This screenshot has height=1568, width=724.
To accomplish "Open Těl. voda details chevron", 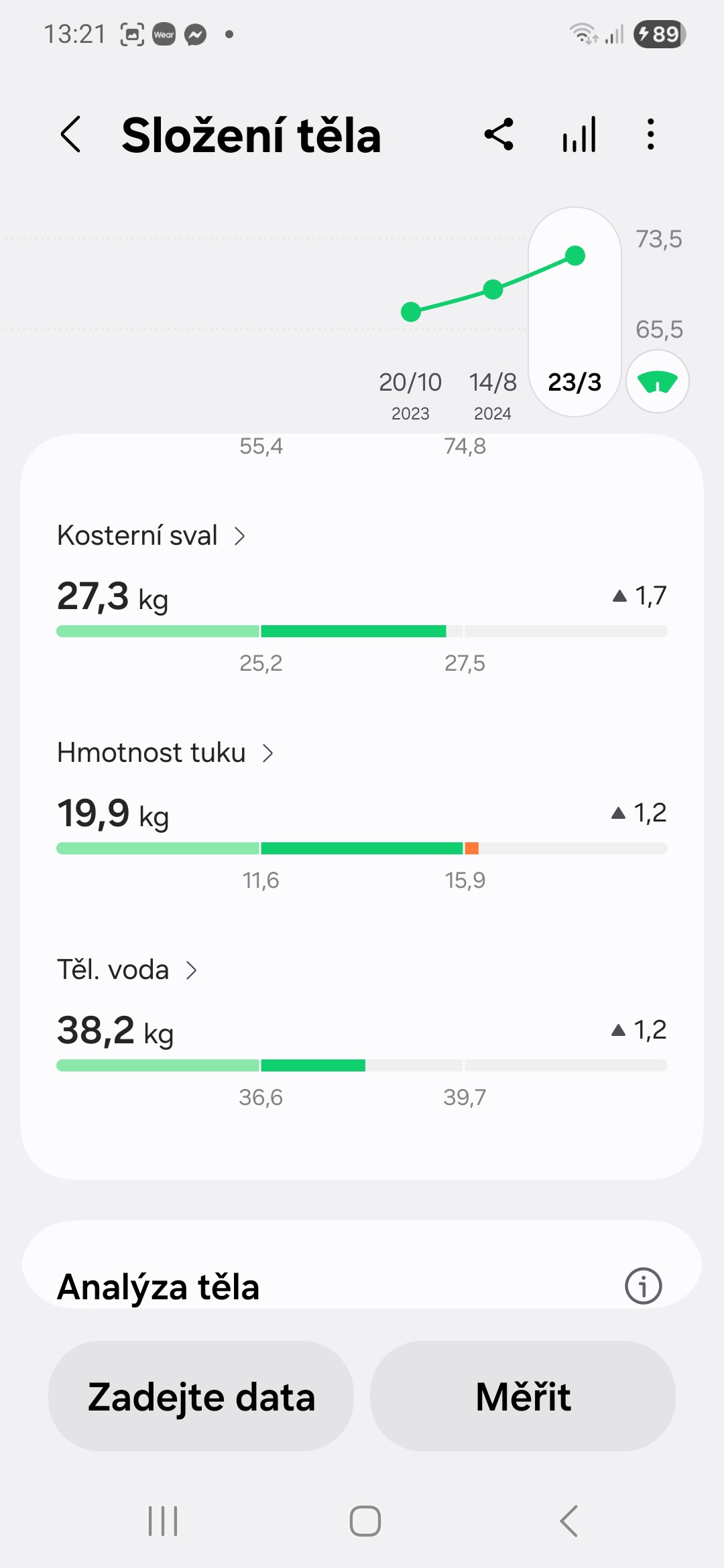I will pyautogui.click(x=191, y=970).
